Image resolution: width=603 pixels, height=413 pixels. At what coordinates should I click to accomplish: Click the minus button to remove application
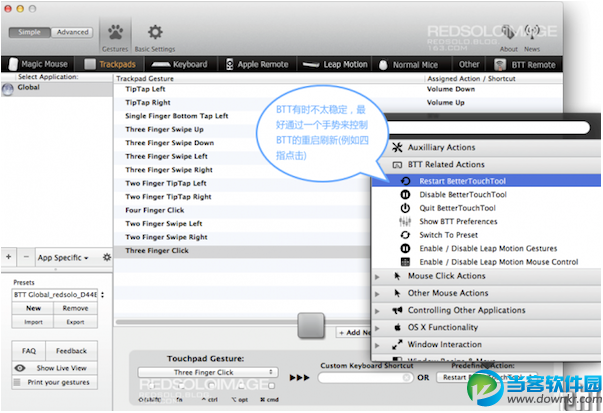tap(26, 257)
